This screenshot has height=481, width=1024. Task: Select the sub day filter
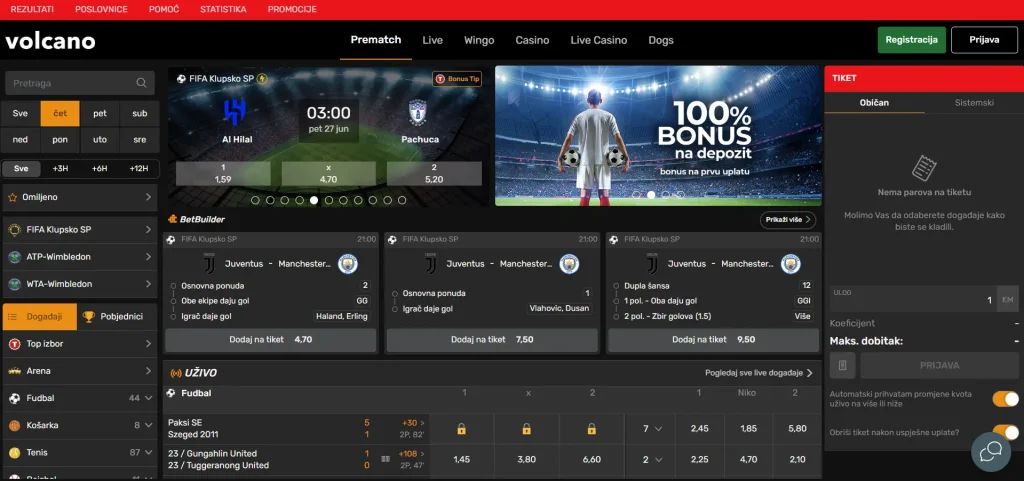(139, 114)
